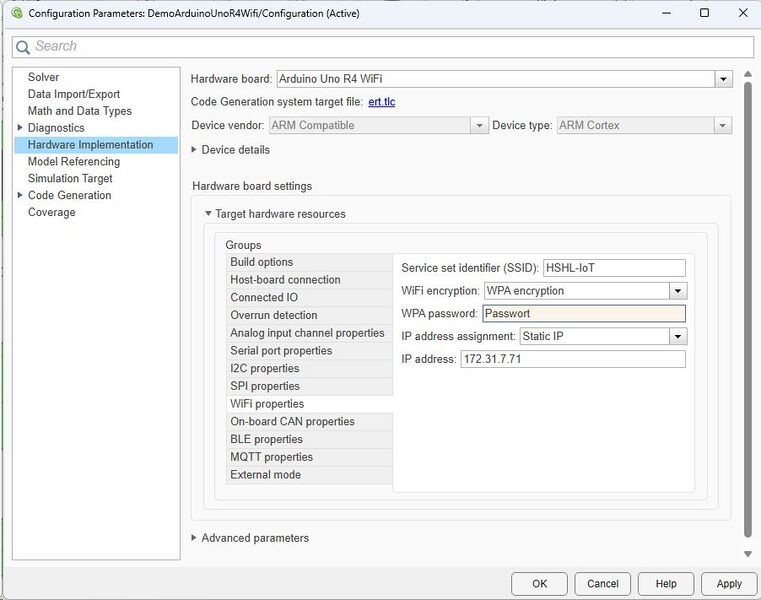This screenshot has width=761, height=600.
Task: Open Data Import/Export category
Action: click(x=74, y=94)
